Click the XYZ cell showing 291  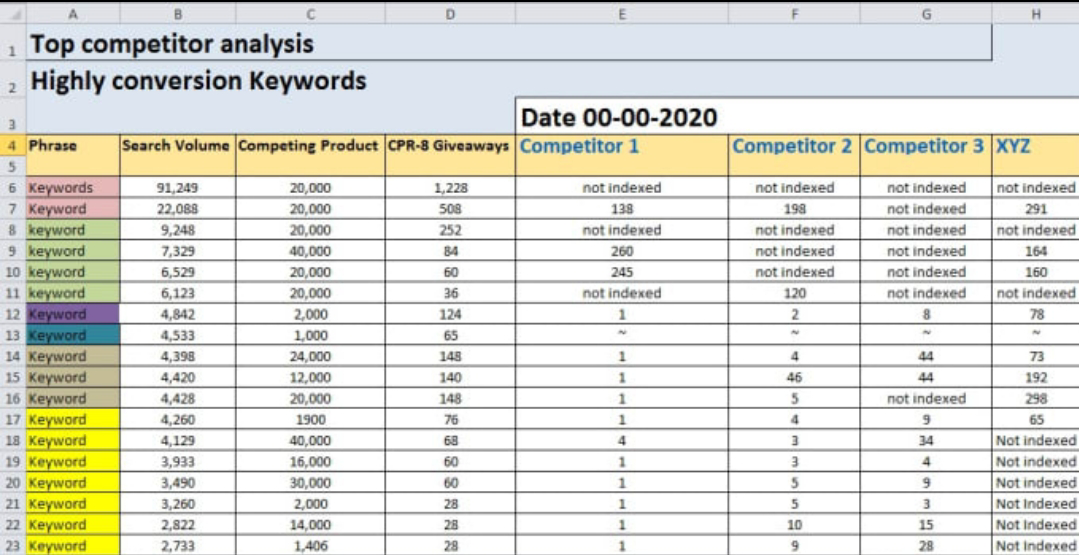[1036, 209]
